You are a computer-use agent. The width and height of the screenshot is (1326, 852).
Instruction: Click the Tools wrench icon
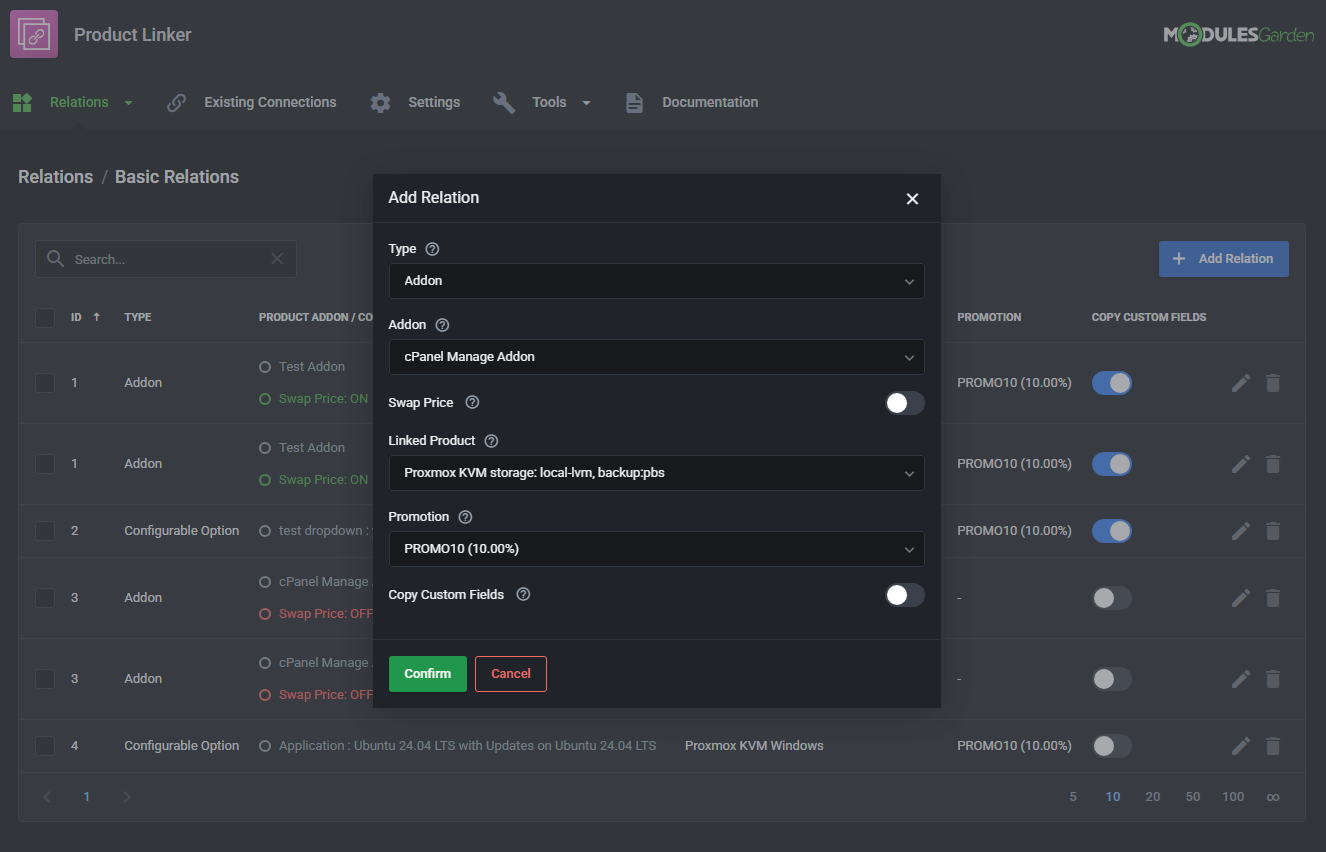[x=504, y=102]
